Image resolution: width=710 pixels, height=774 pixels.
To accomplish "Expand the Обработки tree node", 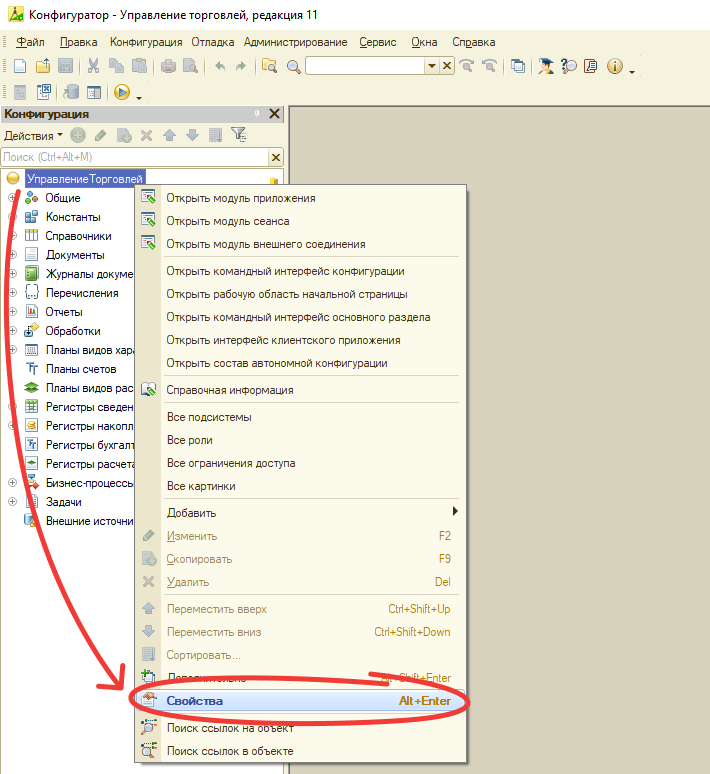I will (12, 331).
